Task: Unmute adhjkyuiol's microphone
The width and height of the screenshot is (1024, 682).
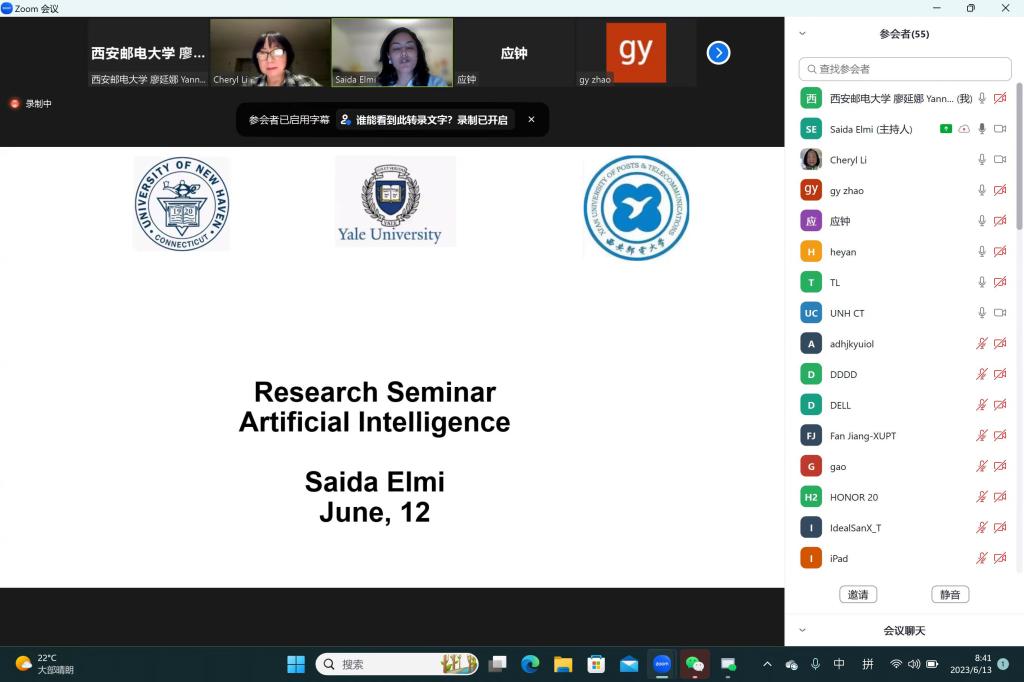Action: [x=982, y=344]
